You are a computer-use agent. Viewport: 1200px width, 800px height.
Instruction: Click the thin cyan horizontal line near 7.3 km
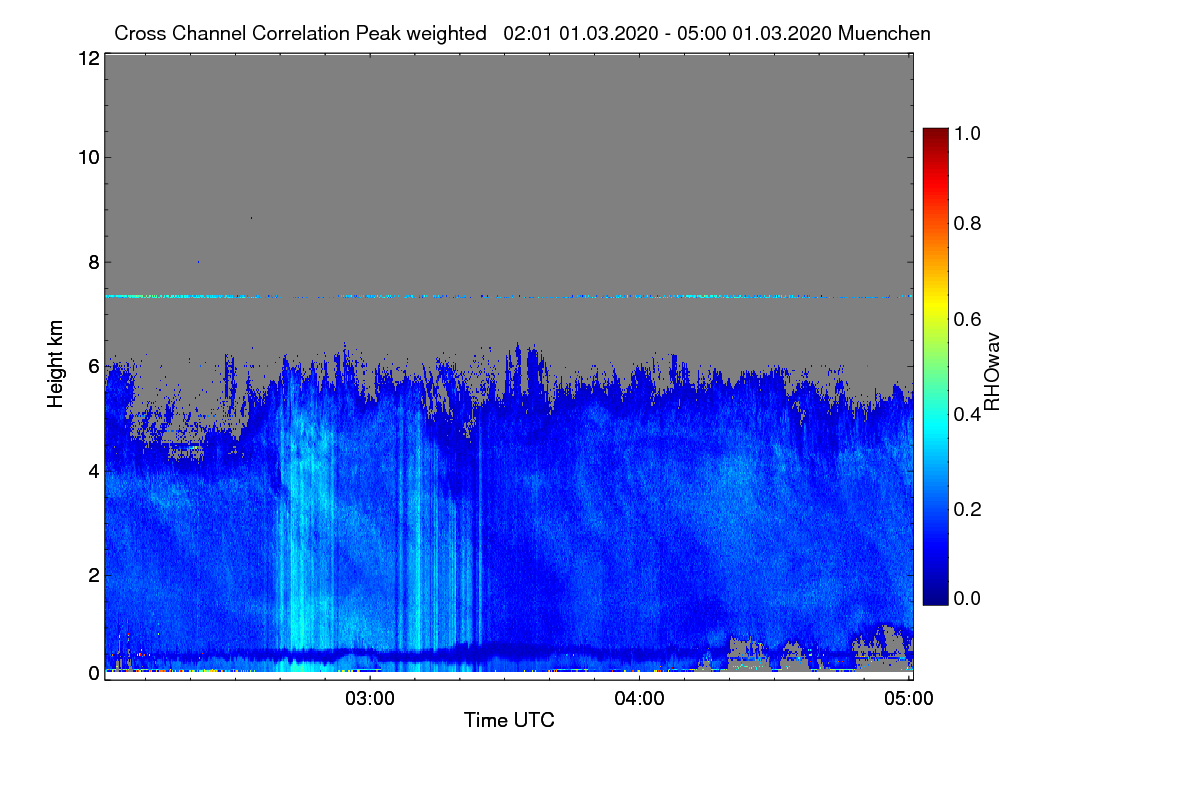tap(508, 296)
